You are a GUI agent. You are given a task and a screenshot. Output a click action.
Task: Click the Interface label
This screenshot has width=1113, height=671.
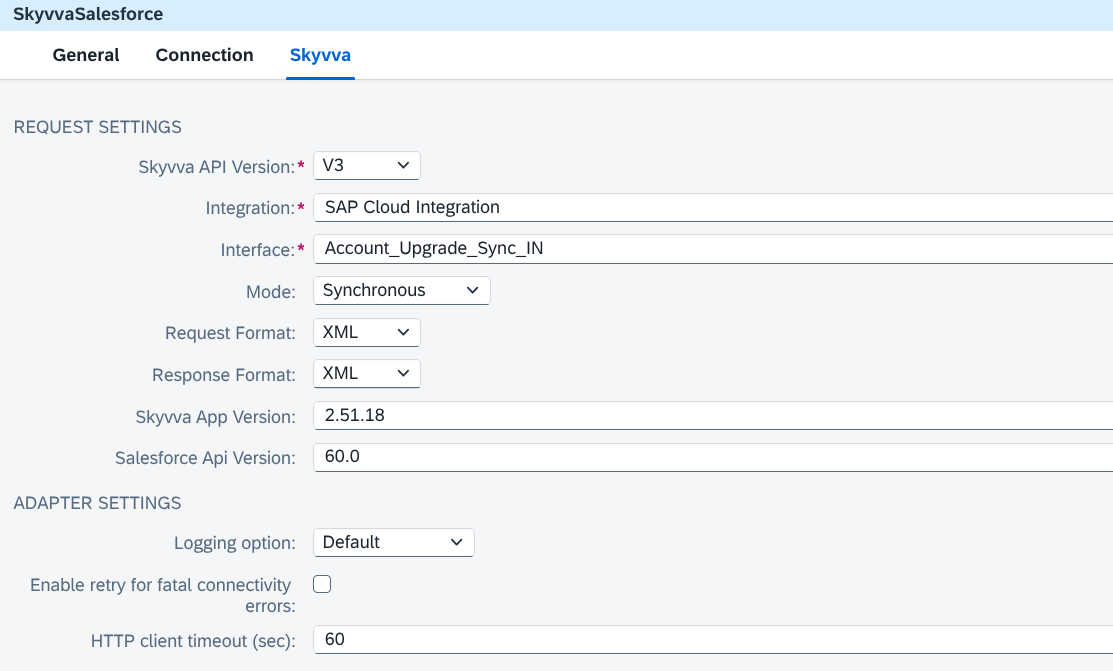point(258,250)
